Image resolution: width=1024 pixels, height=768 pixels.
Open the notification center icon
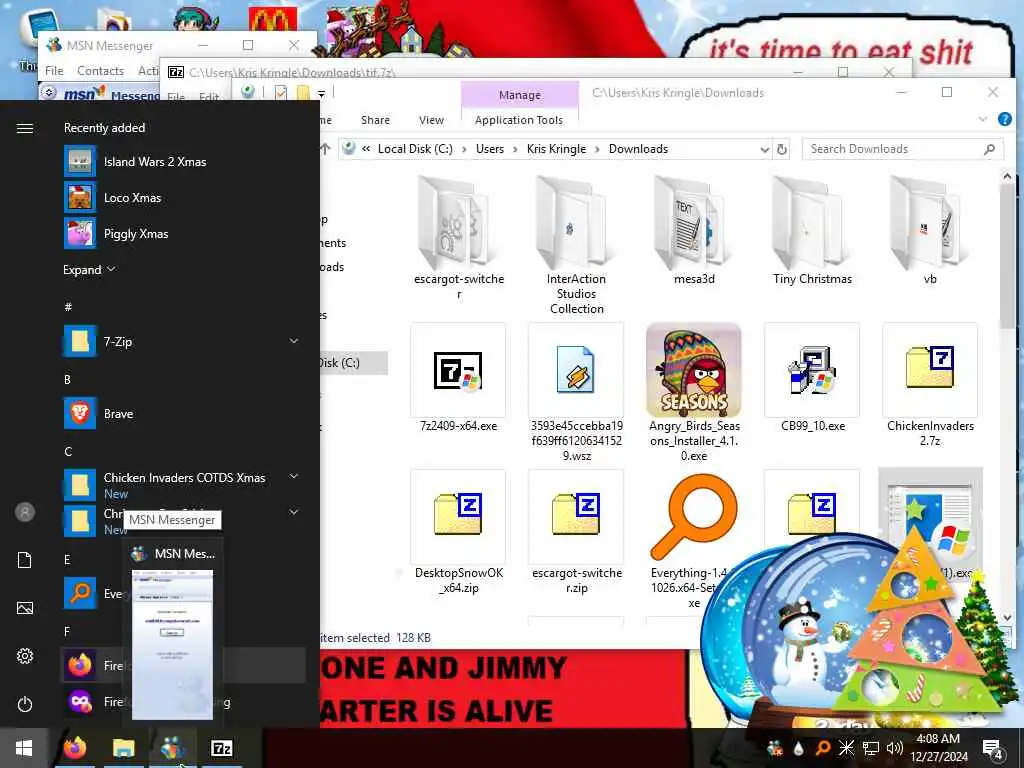[993, 748]
